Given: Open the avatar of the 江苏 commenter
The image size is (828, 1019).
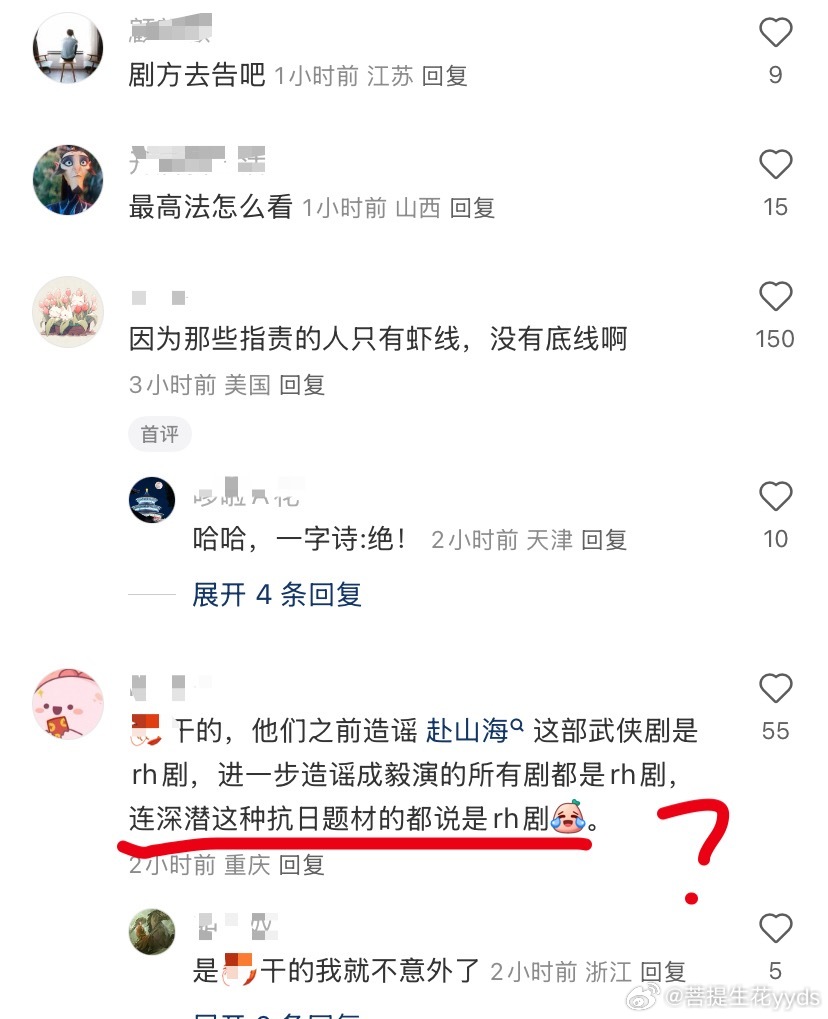Looking at the screenshot, I should (x=68, y=48).
